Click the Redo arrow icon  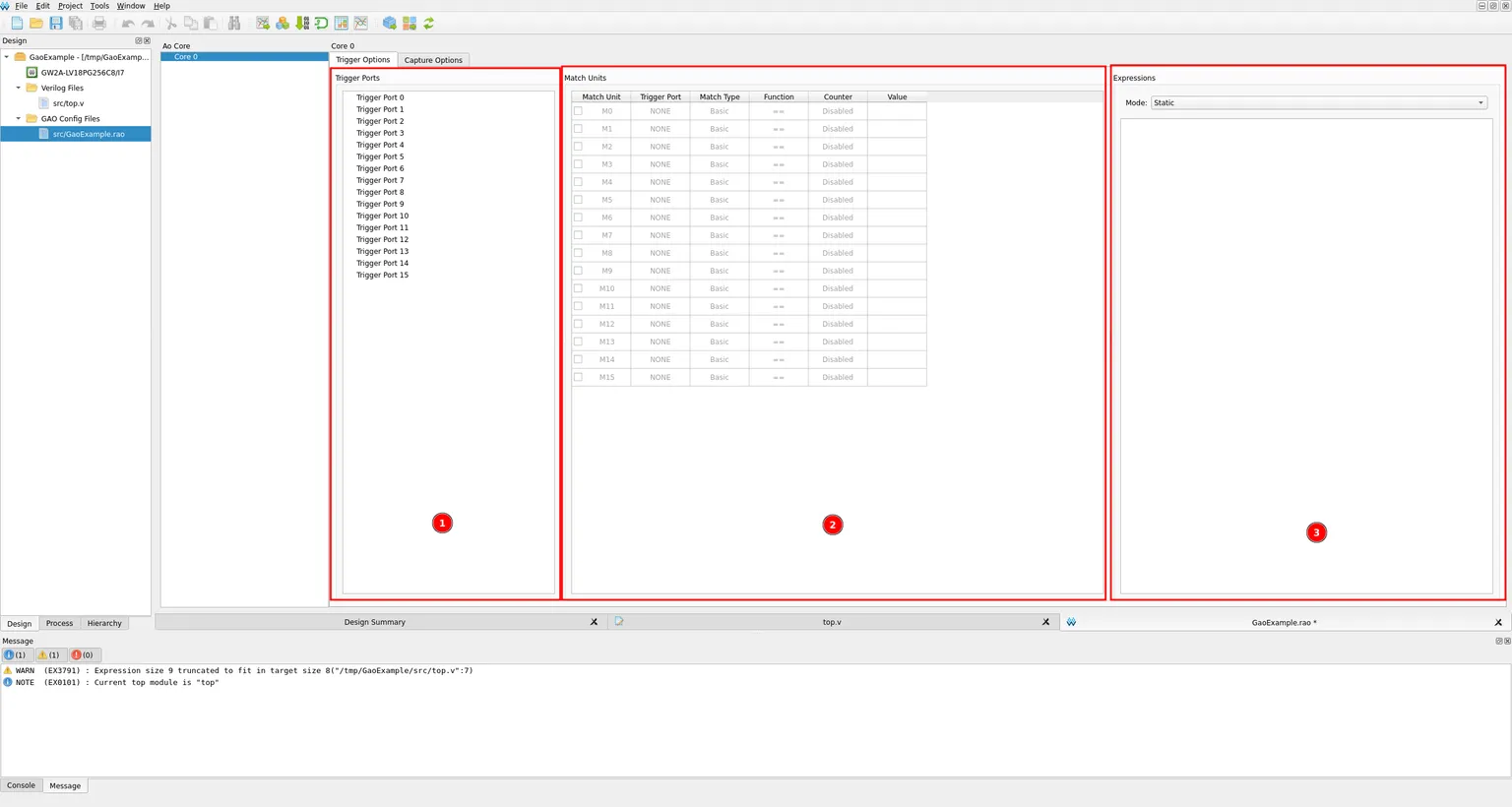pyautogui.click(x=148, y=23)
